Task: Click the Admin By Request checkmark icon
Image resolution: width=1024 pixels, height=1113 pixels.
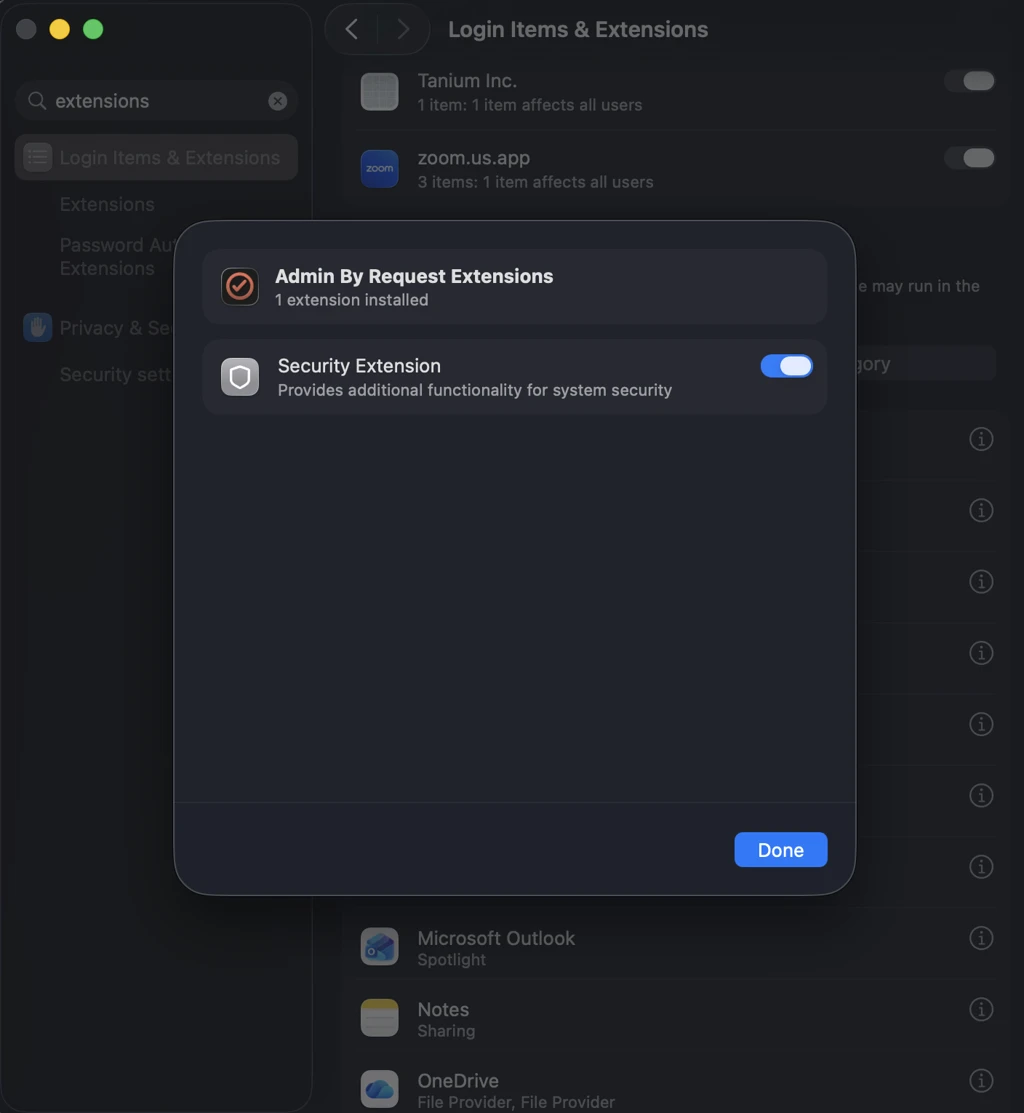Action: coord(240,287)
